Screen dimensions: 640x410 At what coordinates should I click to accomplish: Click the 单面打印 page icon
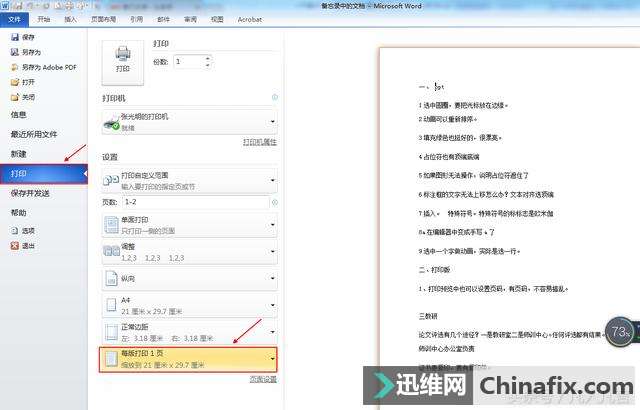(x=111, y=225)
